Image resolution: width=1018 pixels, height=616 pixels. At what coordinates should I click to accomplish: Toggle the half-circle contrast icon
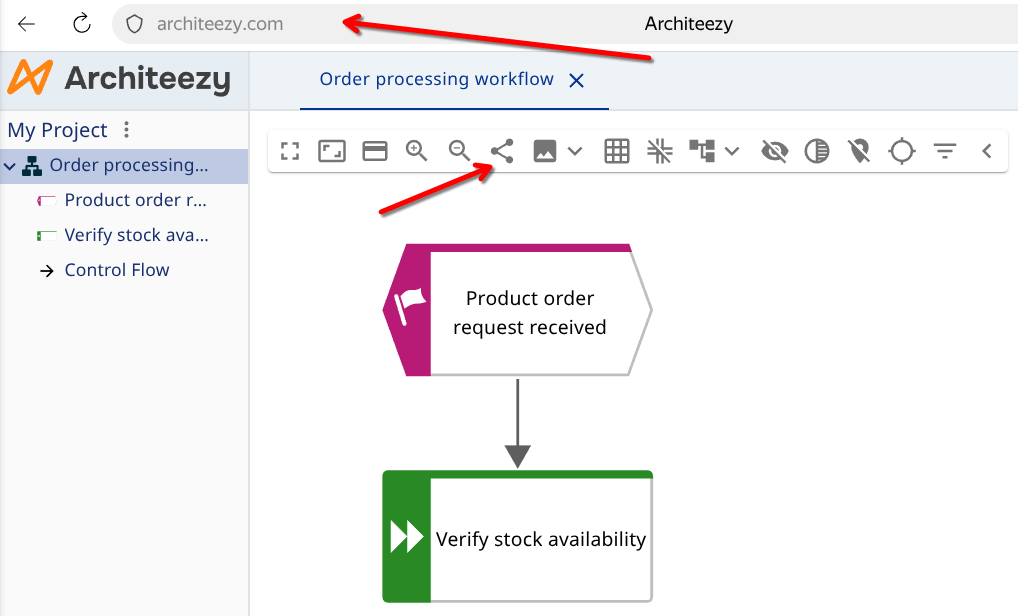coord(817,151)
